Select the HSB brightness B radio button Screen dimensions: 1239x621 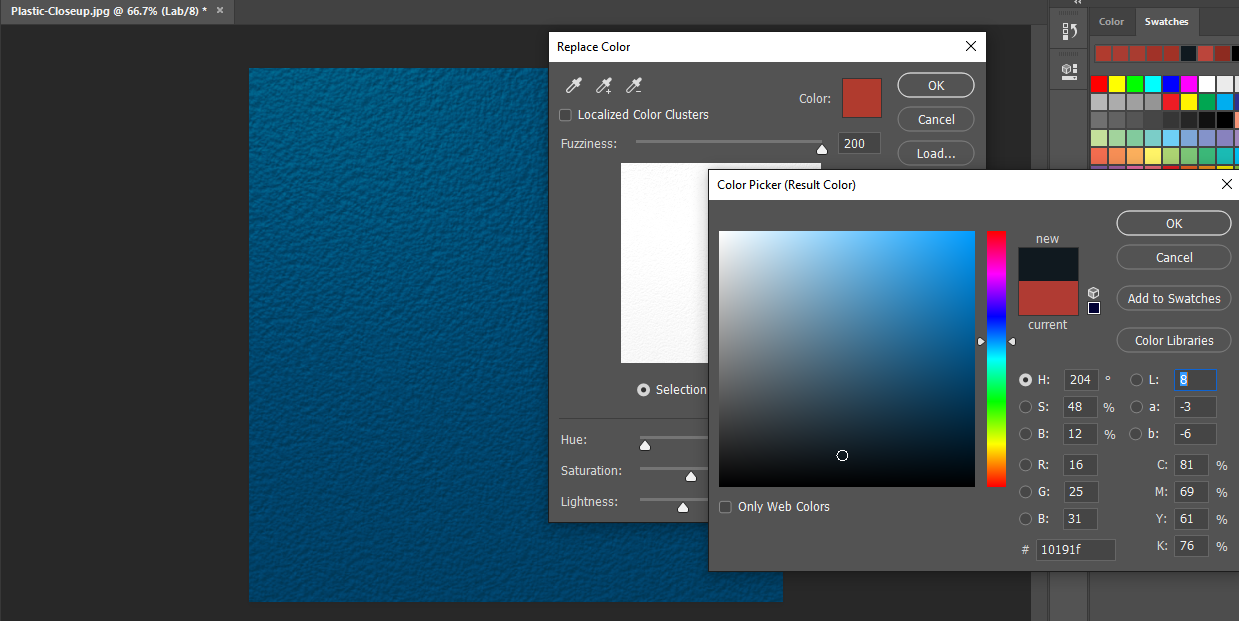coord(1025,434)
